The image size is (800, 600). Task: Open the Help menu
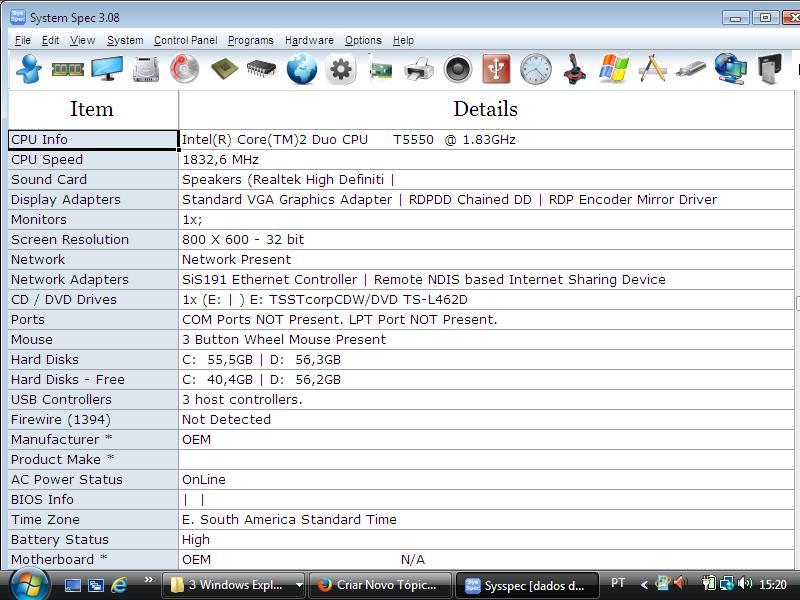pyautogui.click(x=403, y=40)
